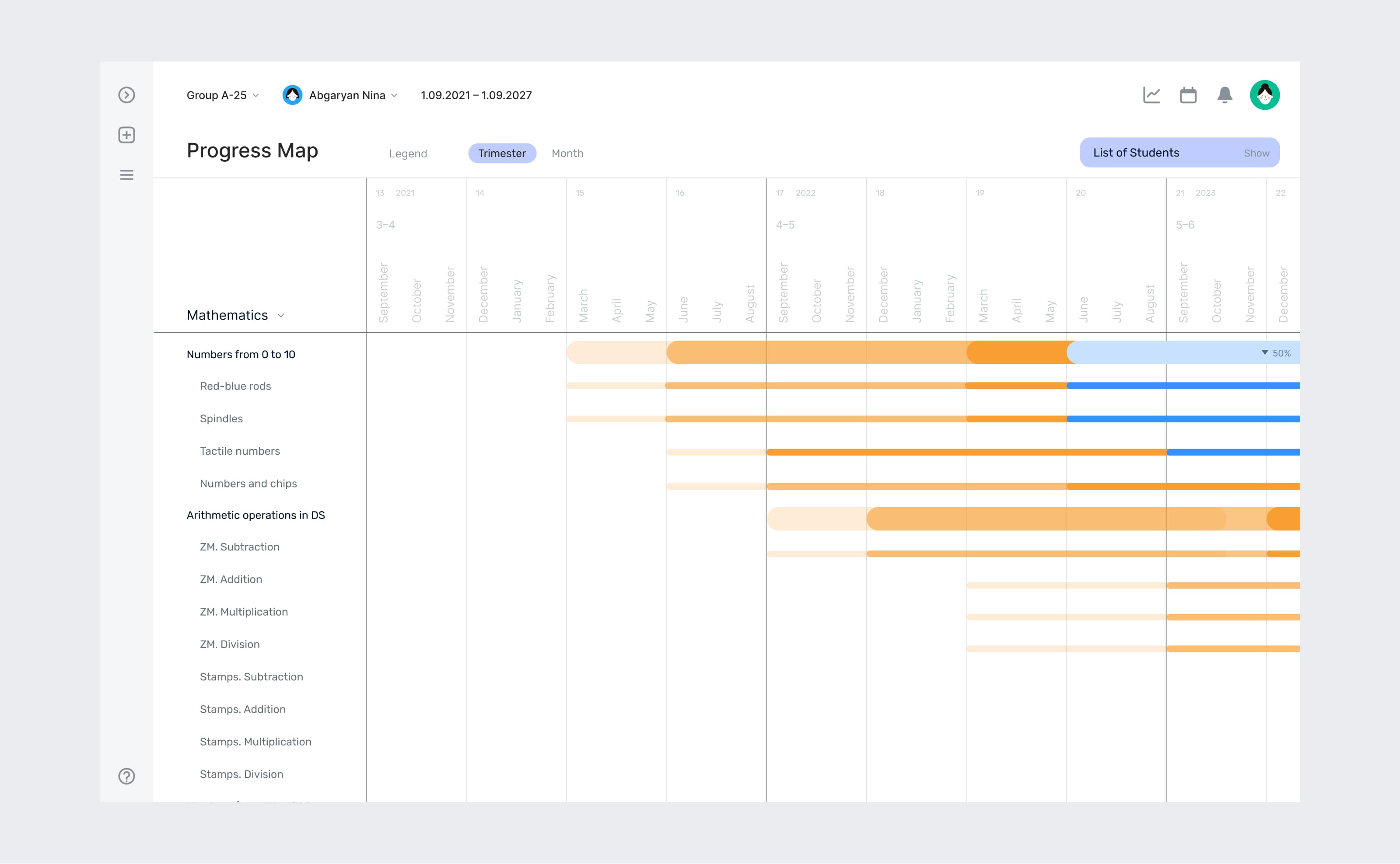Viewport: 1400px width, 864px height.
Task: Click the add new item icon in sidebar
Action: tap(126, 136)
